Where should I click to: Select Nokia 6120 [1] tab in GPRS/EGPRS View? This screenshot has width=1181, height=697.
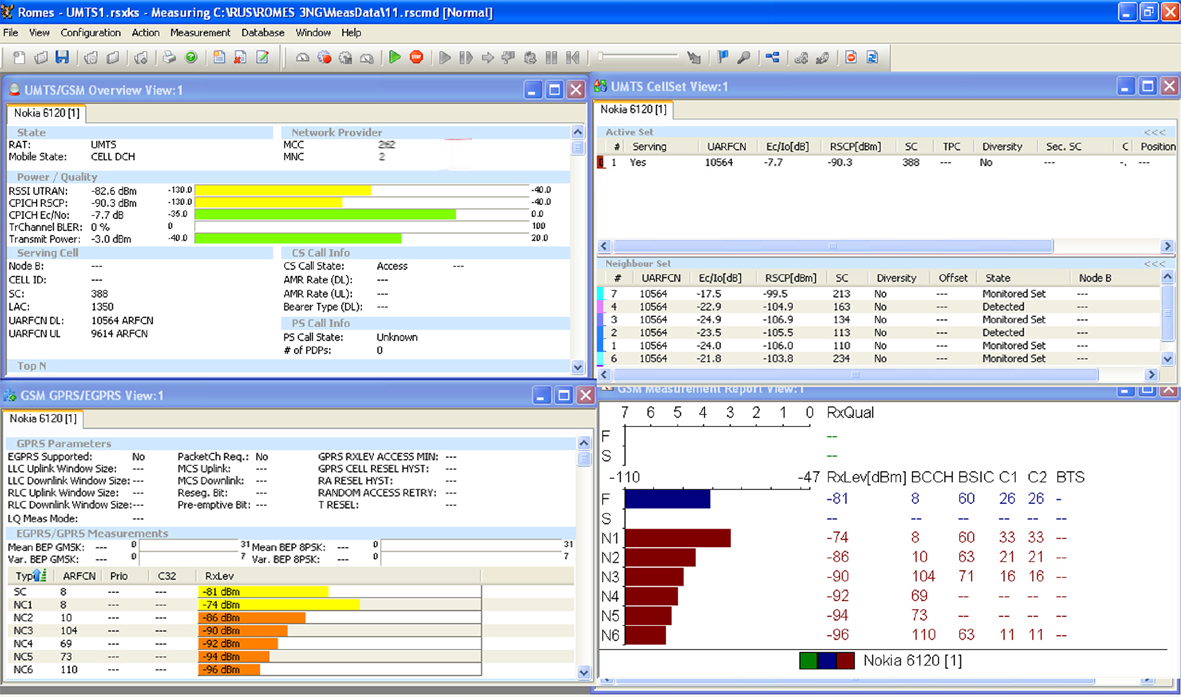pos(43,418)
